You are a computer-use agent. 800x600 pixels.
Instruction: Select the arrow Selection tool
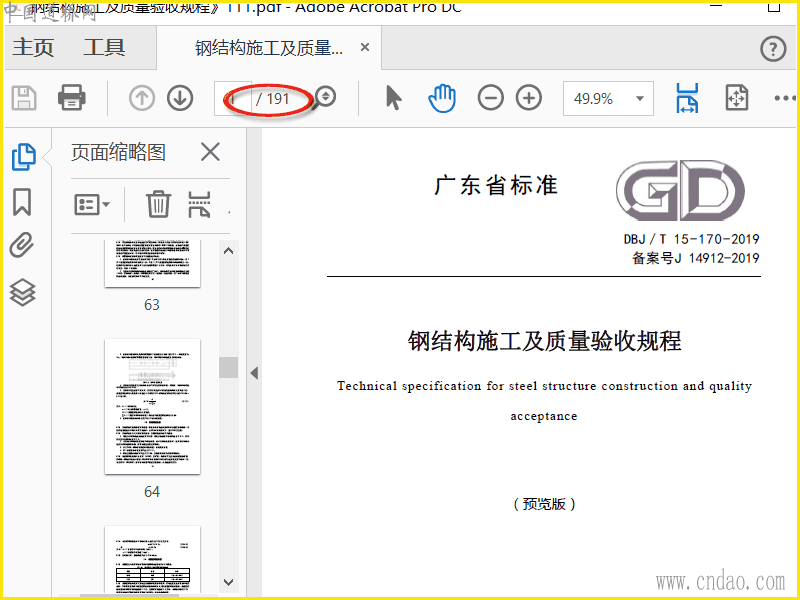click(x=393, y=98)
